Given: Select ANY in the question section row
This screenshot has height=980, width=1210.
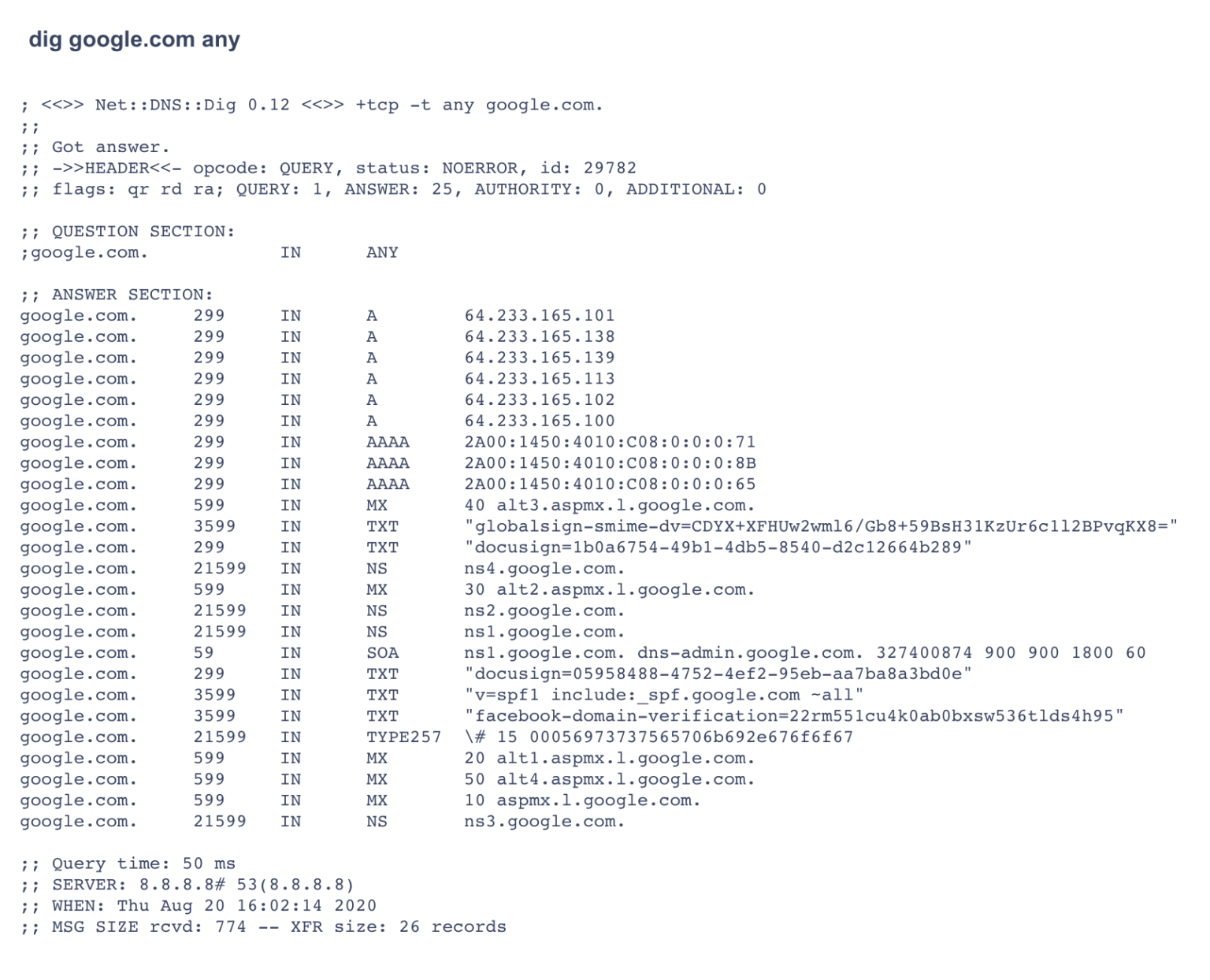Looking at the screenshot, I should click(382, 253).
